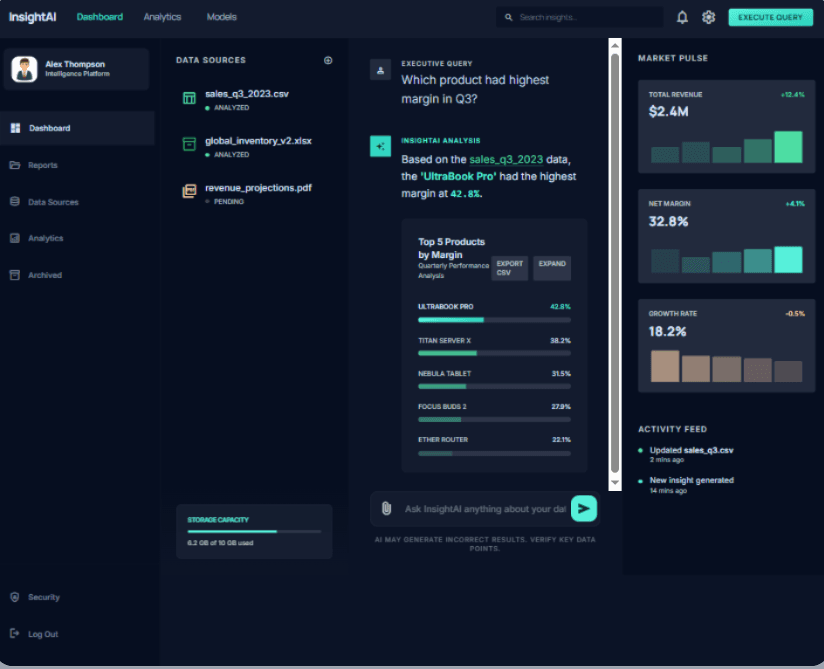Click the Export CSV button
This screenshot has width=824, height=669.
coord(509,268)
